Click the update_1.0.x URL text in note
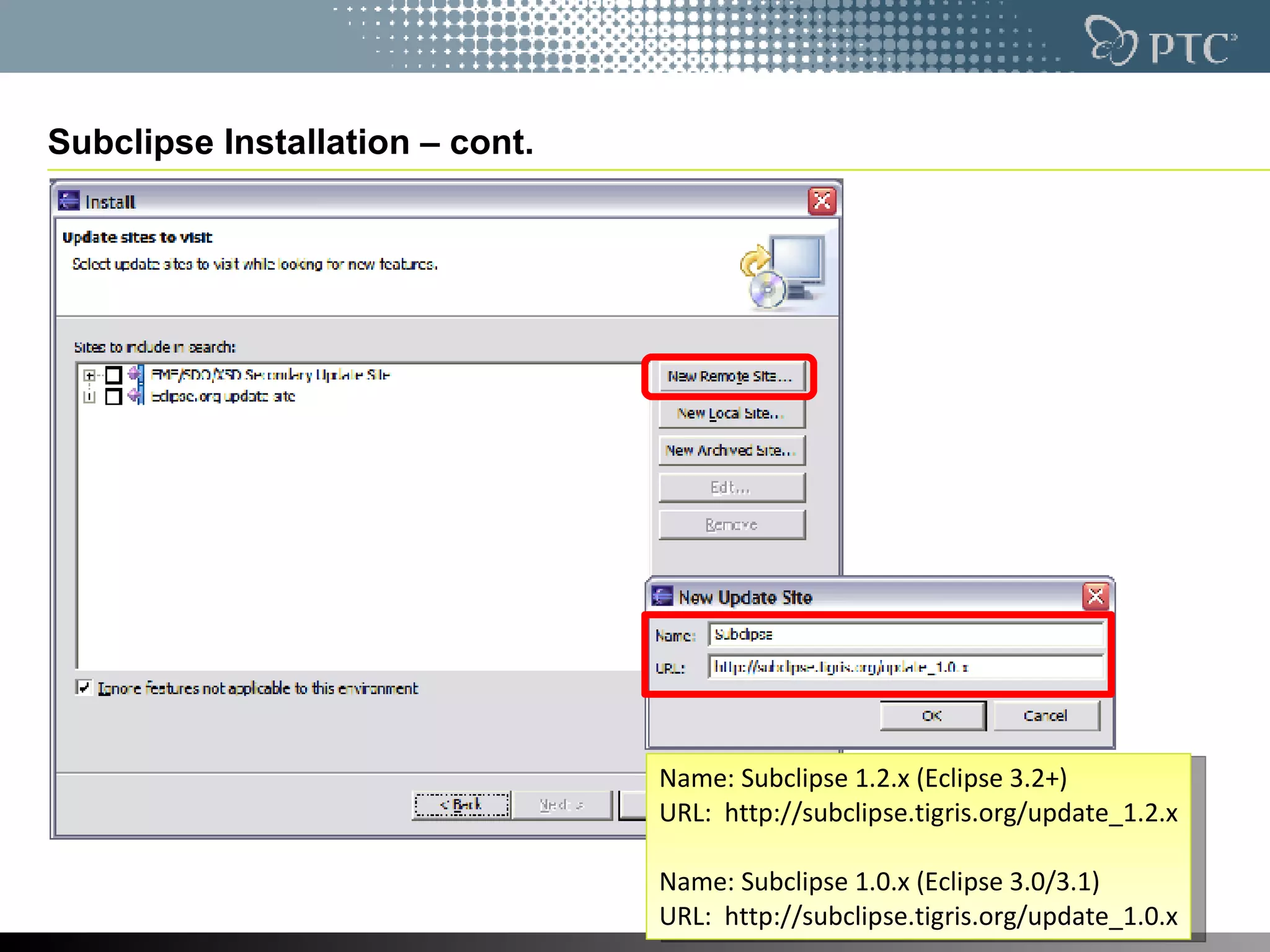The image size is (1270, 952). pyautogui.click(x=951, y=917)
